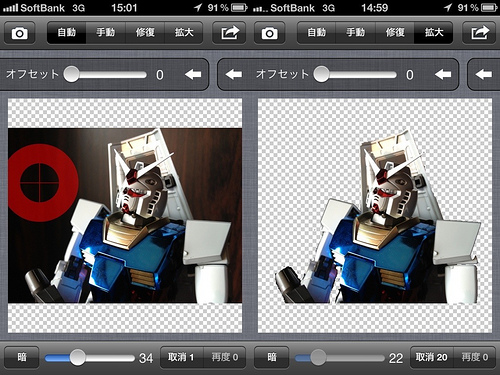Tap time 14:59 in status bar
Viewport: 500px width, 375px height.
[x=374, y=8]
